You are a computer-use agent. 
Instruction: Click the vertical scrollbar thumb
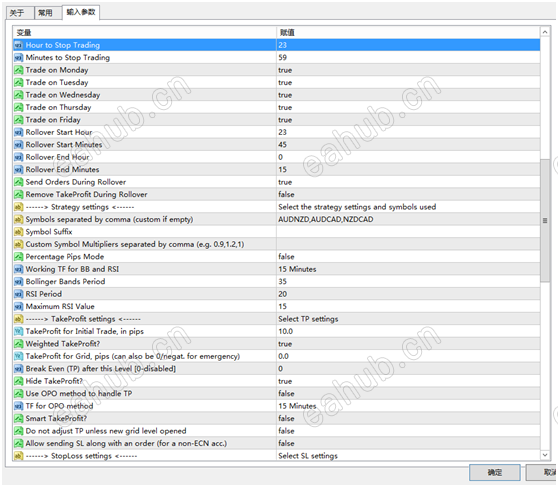545,220
